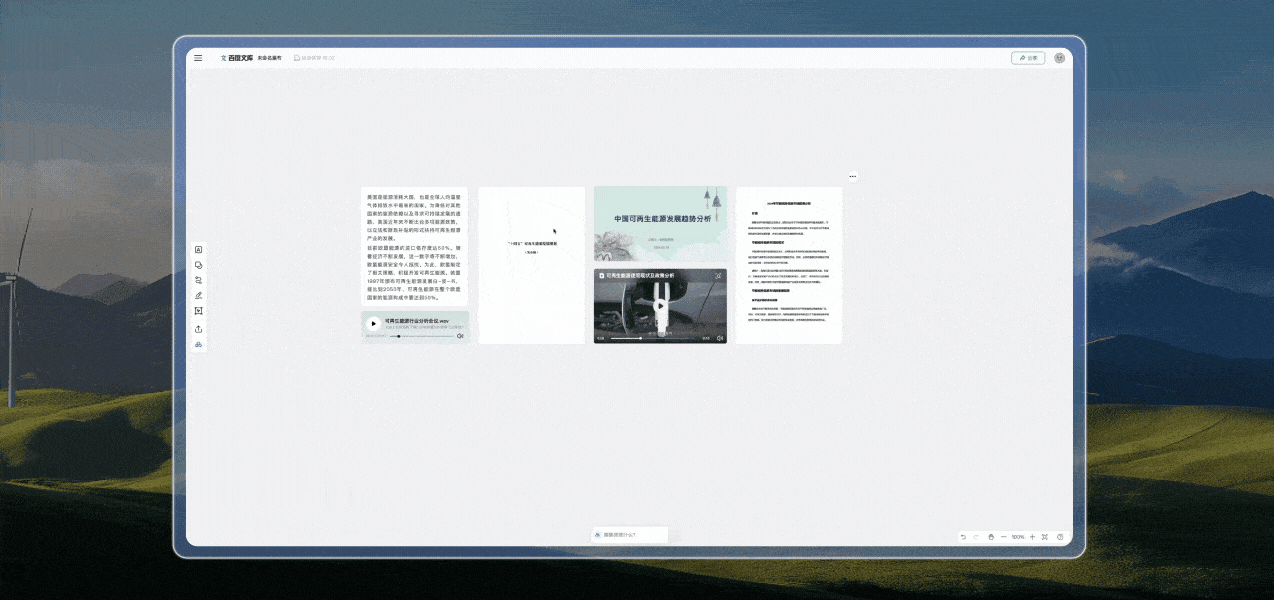1274x600 pixels.
Task: Click the redo button in bottom toolbar
Action: point(977,537)
